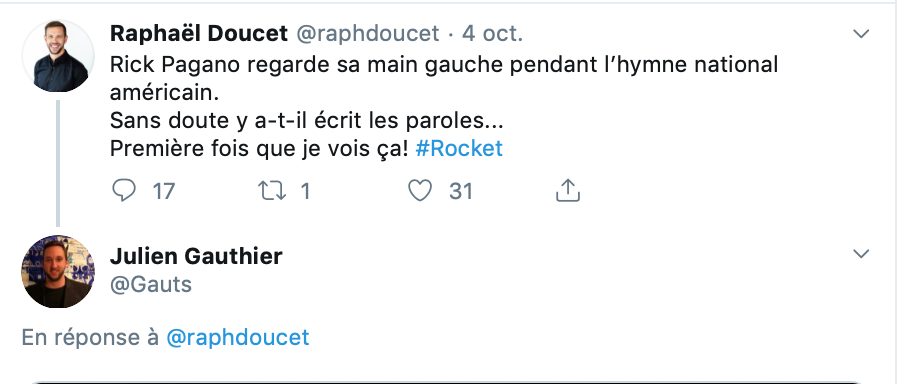Click the @raphdoucet handle beside the author name
Viewport: 900px width, 384px height.
tap(368, 34)
